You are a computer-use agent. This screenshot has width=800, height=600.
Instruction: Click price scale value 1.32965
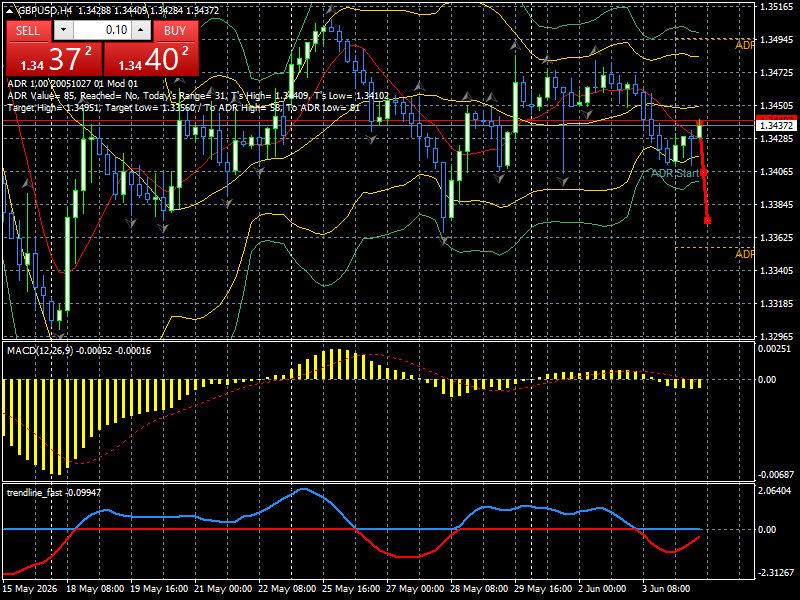coord(776,337)
